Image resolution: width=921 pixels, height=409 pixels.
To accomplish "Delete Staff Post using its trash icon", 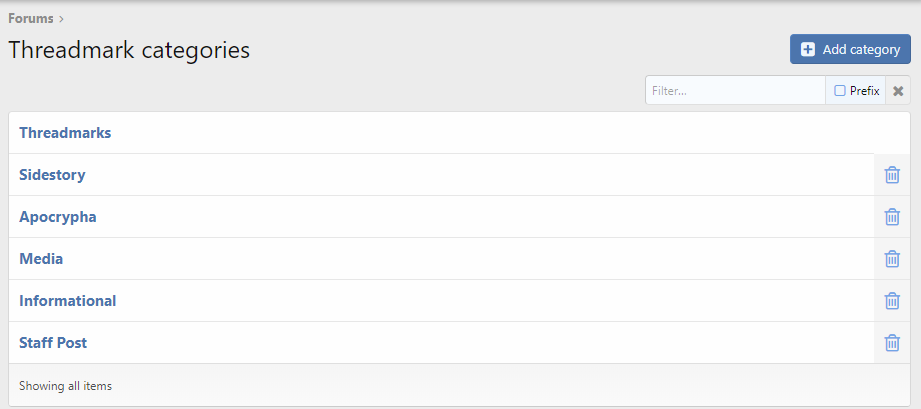I will click(x=892, y=343).
